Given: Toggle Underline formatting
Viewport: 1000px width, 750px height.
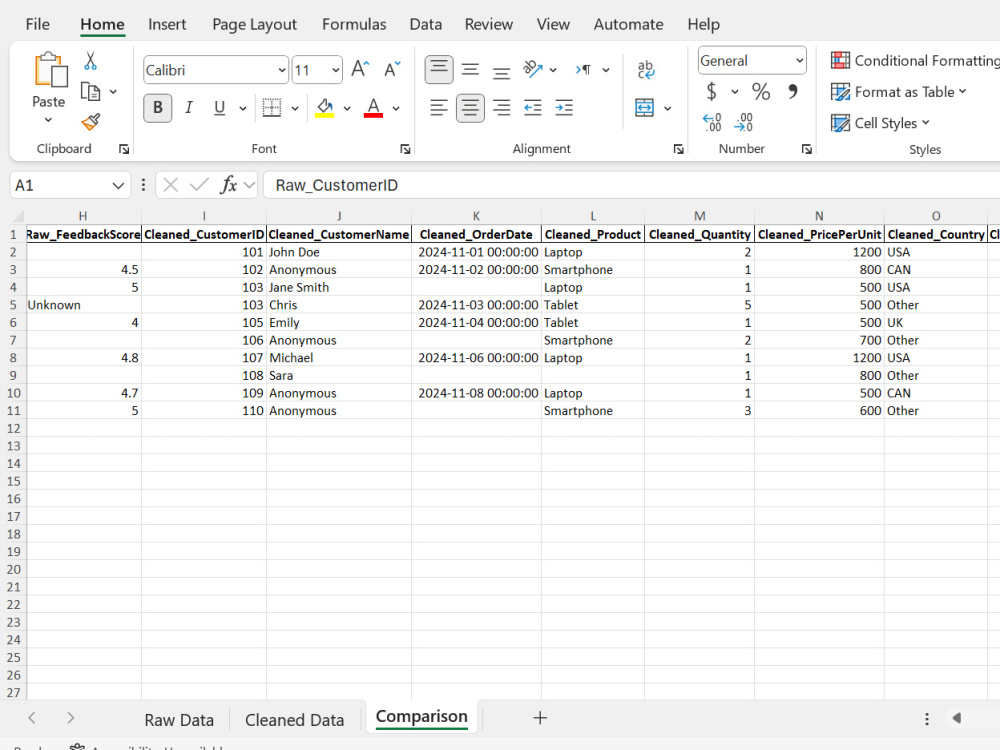Looking at the screenshot, I should point(219,108).
